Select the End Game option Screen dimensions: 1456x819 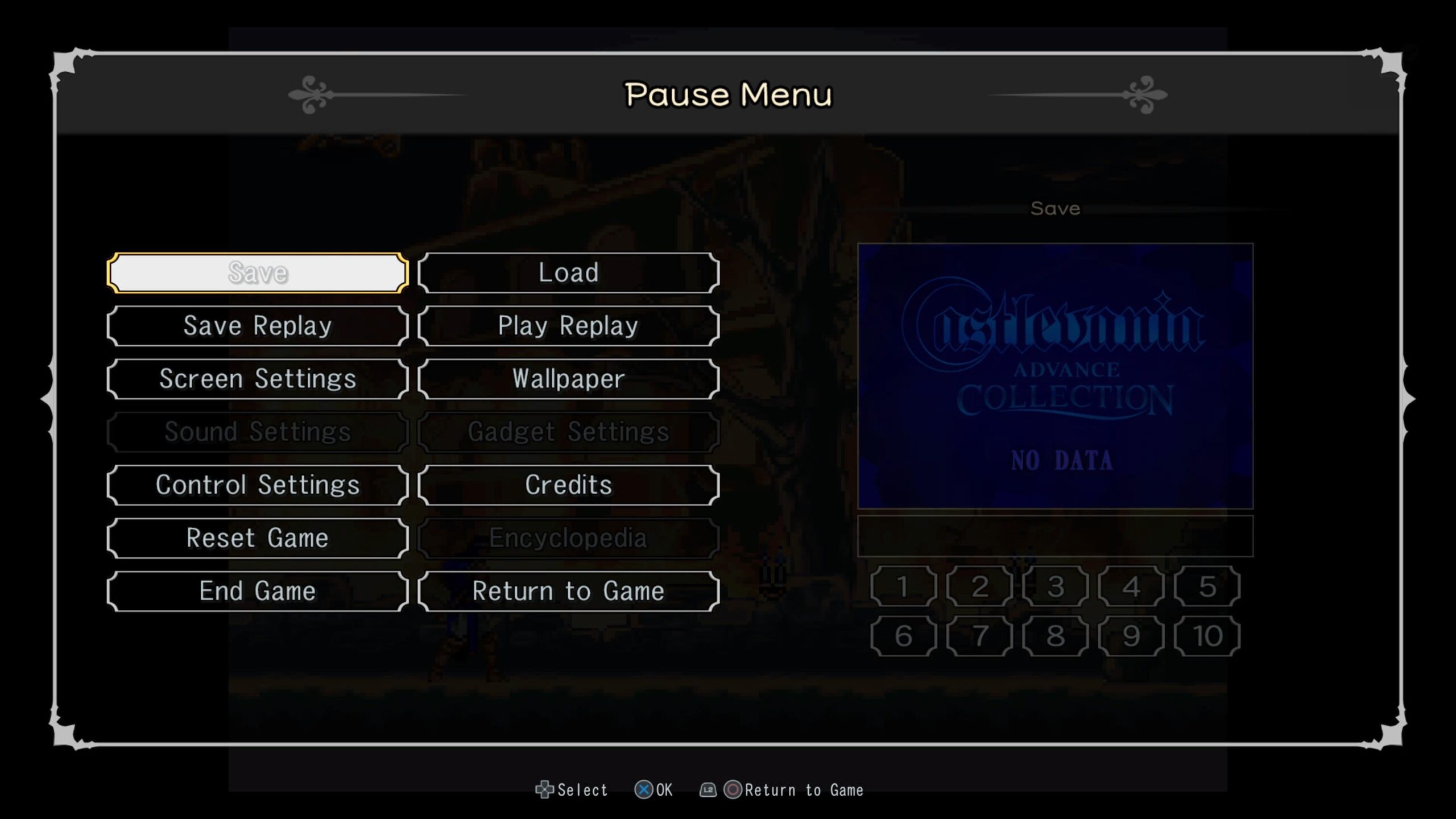coord(258,590)
